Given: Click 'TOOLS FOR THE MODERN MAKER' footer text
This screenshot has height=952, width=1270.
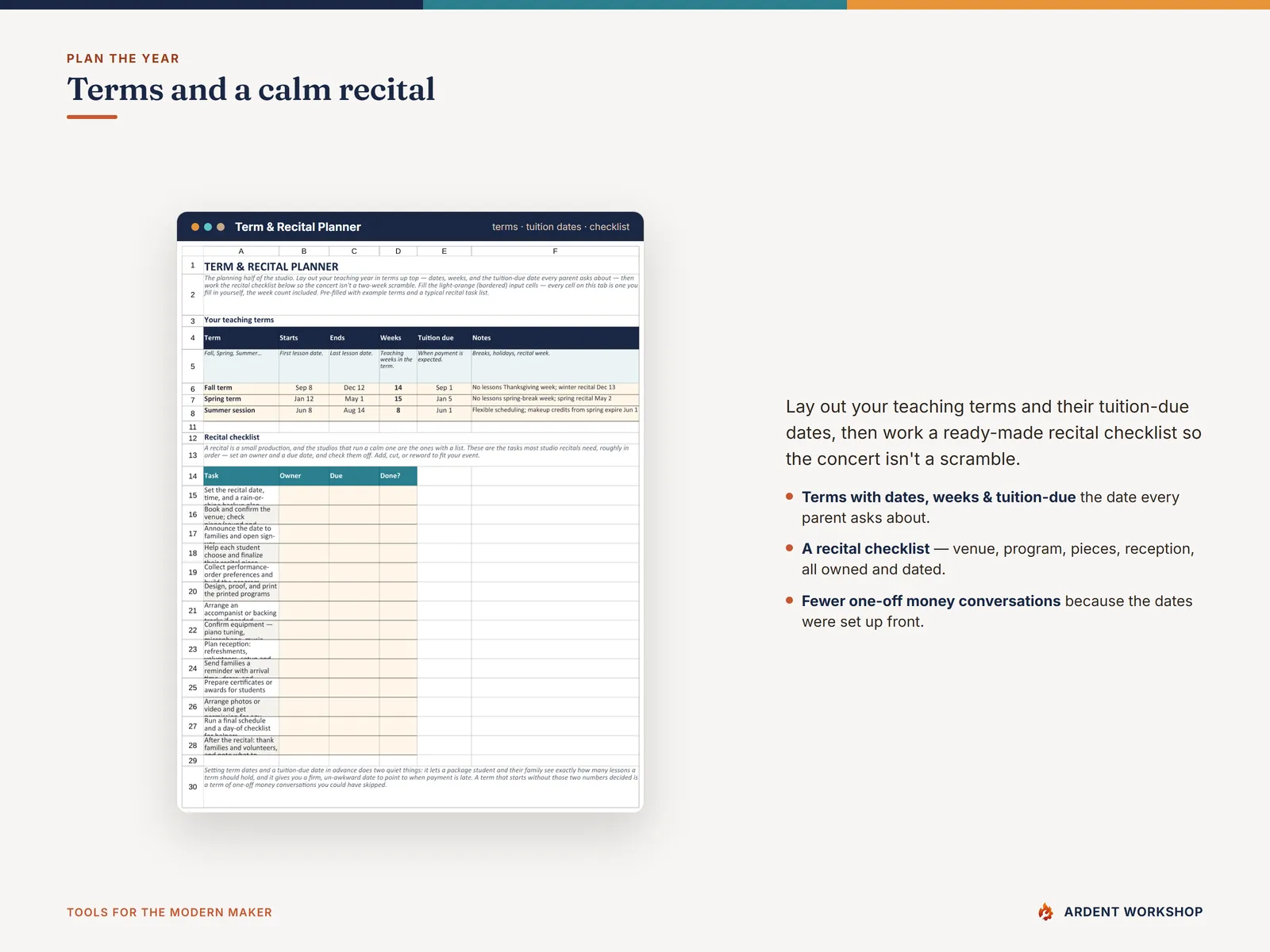Looking at the screenshot, I should coord(169,912).
